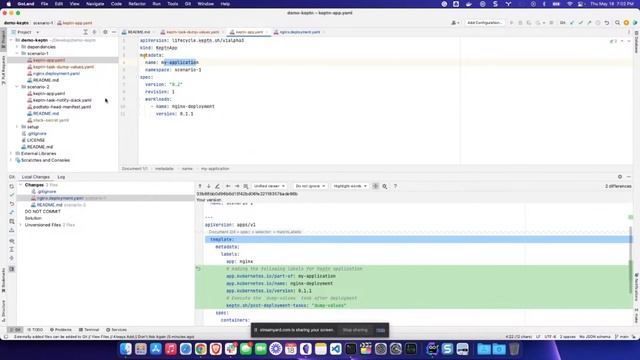Click the pencil edit source icon in diff toolbar
Viewport: 640px width, 360px height.
(x=218, y=186)
